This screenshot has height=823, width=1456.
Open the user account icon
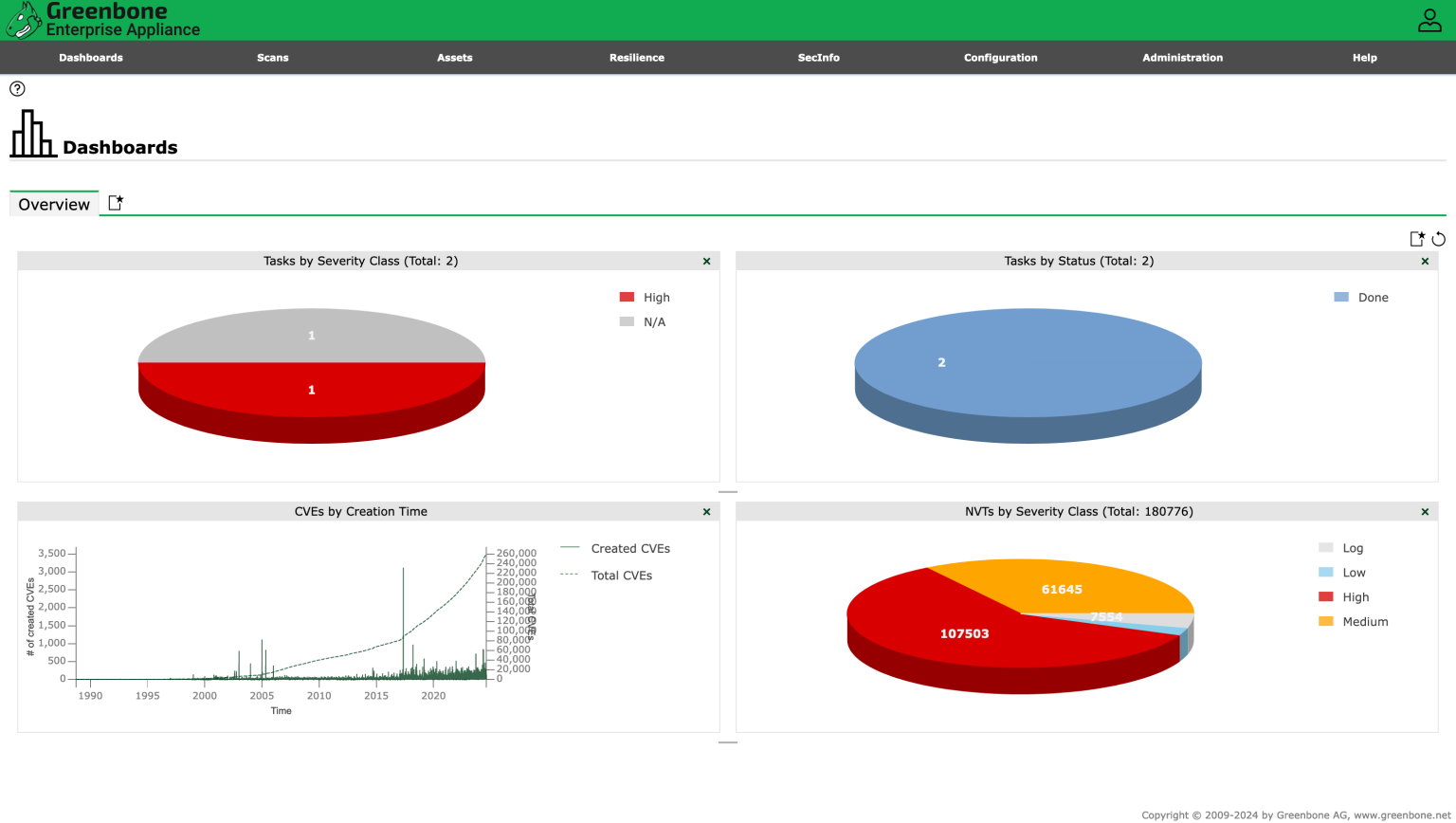[1429, 19]
